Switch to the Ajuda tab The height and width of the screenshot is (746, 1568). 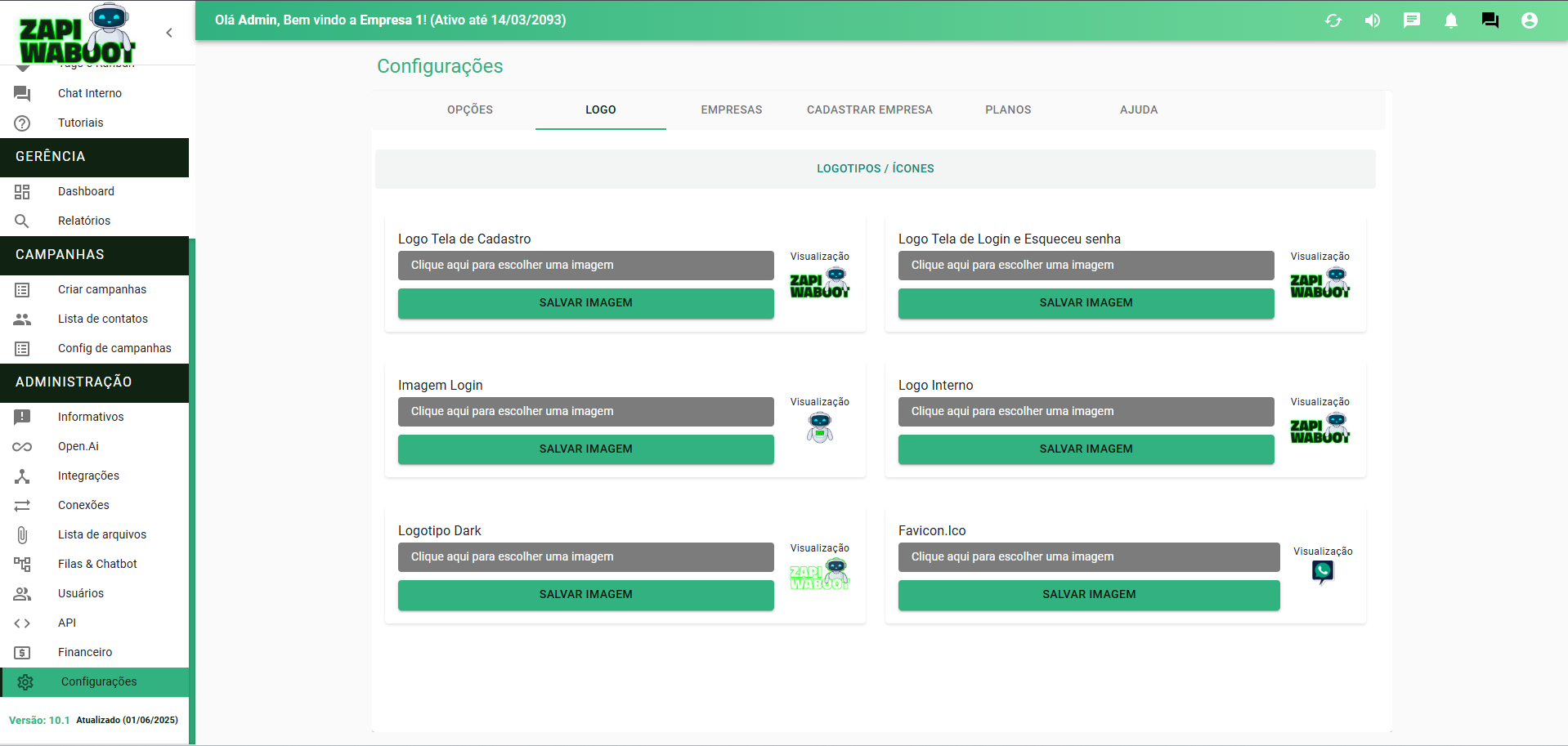[x=1139, y=109]
